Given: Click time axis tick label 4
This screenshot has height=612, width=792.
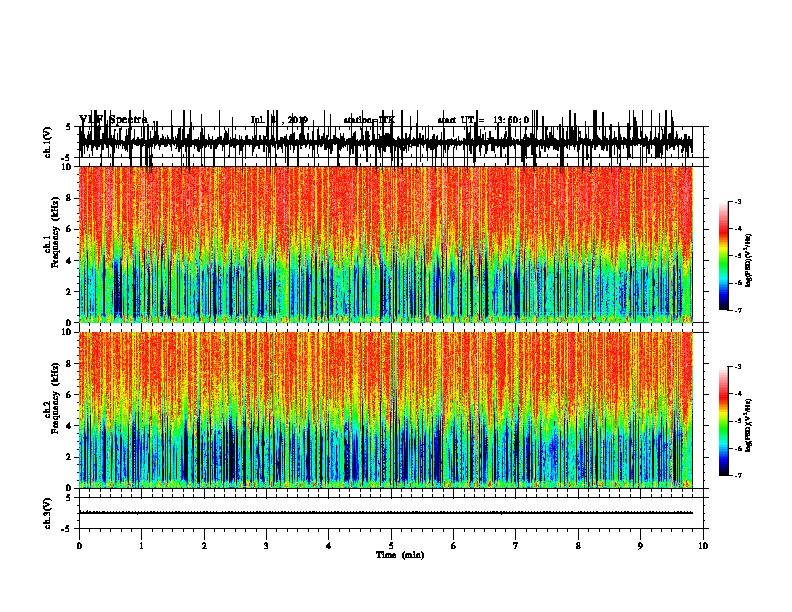Looking at the screenshot, I should pyautogui.click(x=329, y=546).
